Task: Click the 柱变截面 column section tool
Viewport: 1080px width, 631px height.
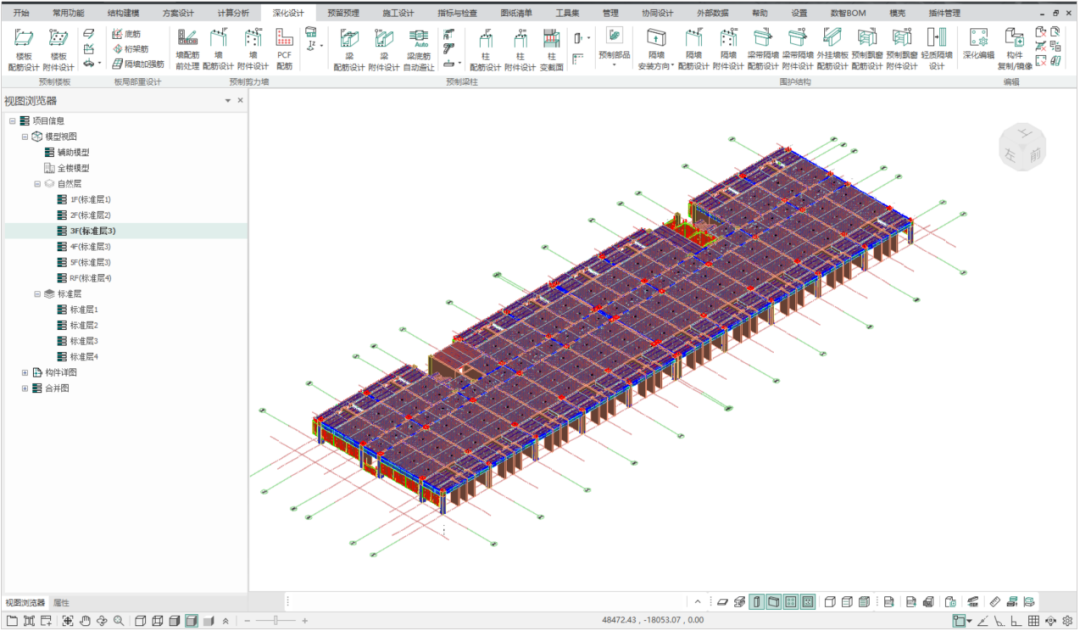Action: [x=551, y=50]
